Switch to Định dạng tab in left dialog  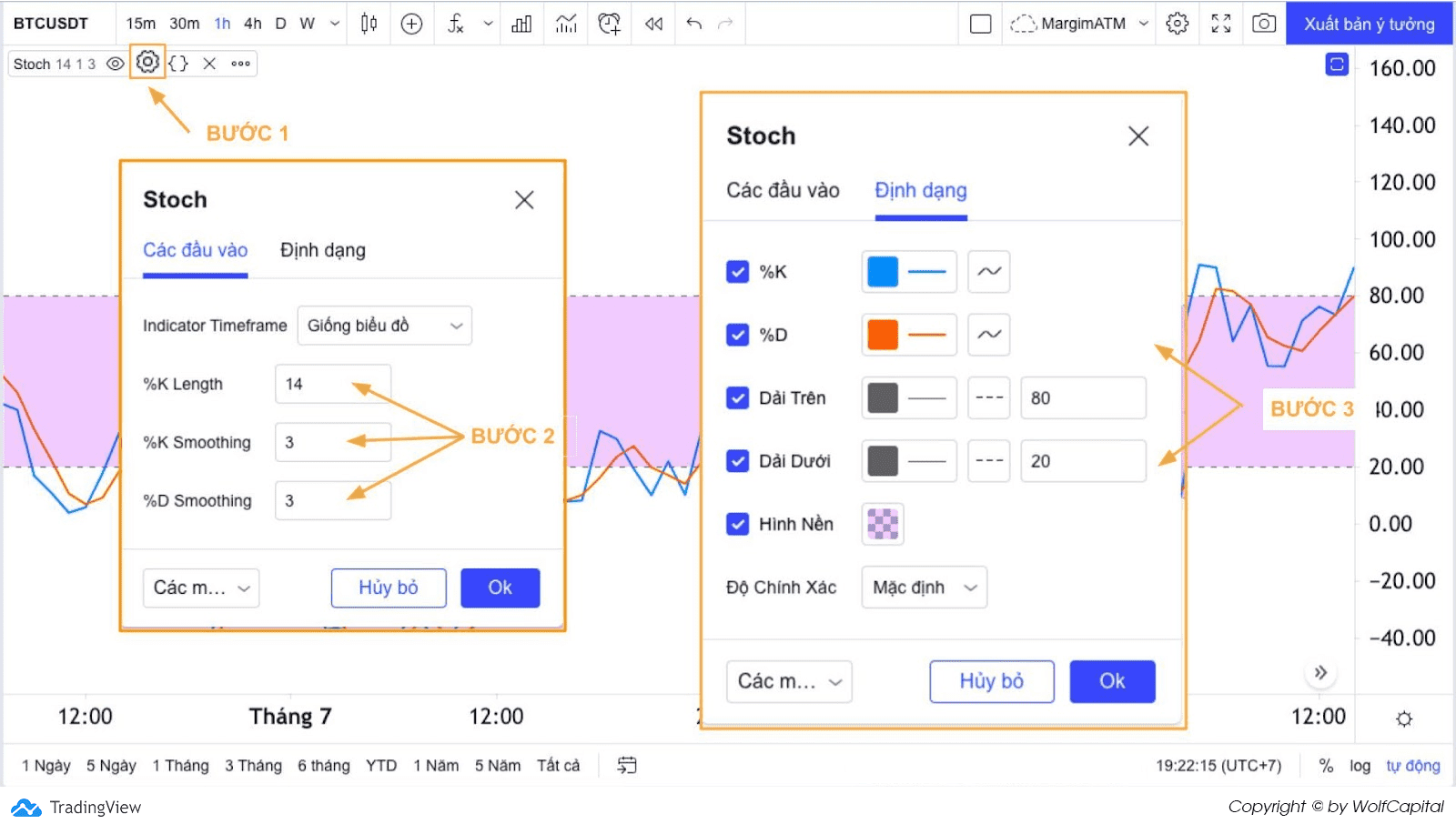coord(323,250)
